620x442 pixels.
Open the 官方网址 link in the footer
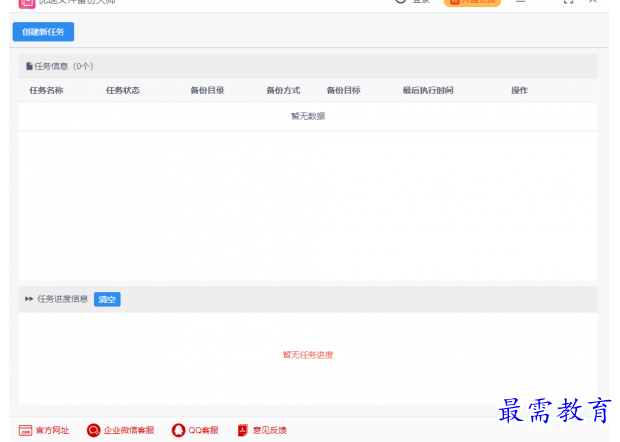pos(44,430)
